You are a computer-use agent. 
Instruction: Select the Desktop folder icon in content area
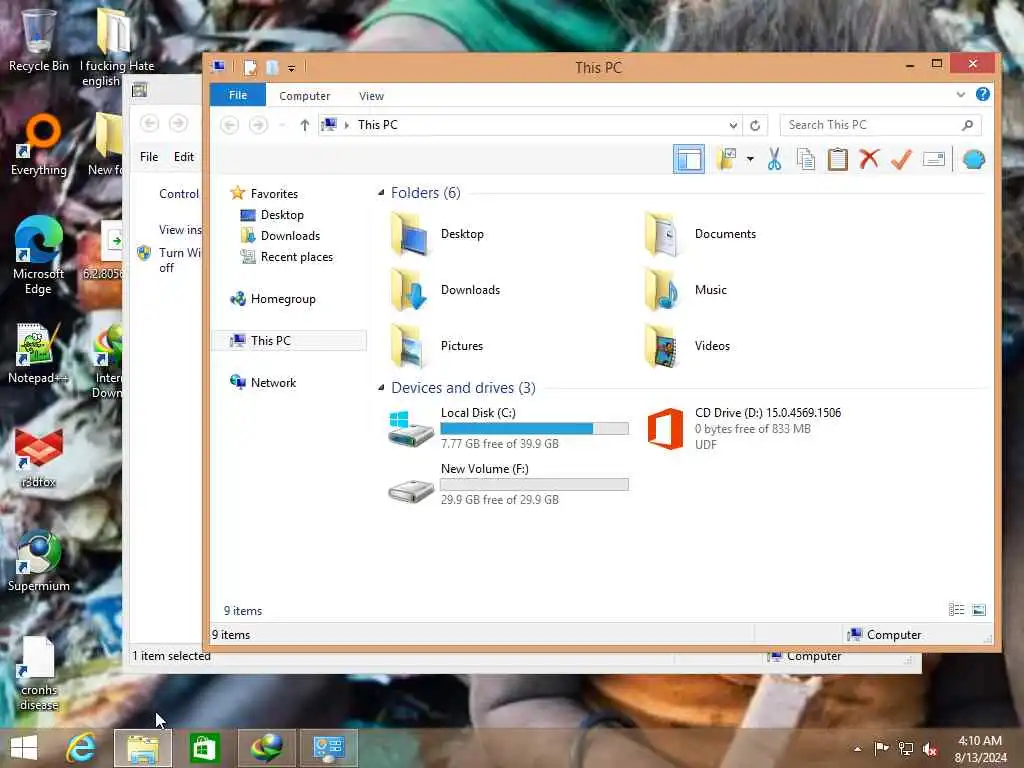pyautogui.click(x=409, y=234)
